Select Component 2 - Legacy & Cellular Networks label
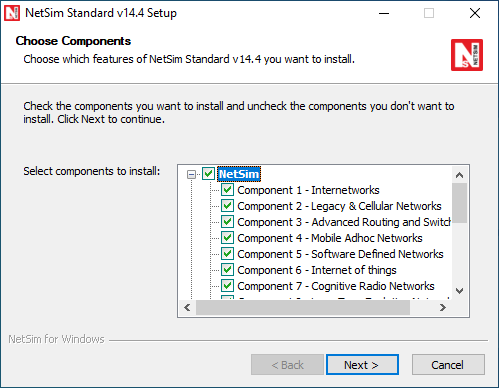The width and height of the screenshot is (499, 388). [x=339, y=206]
